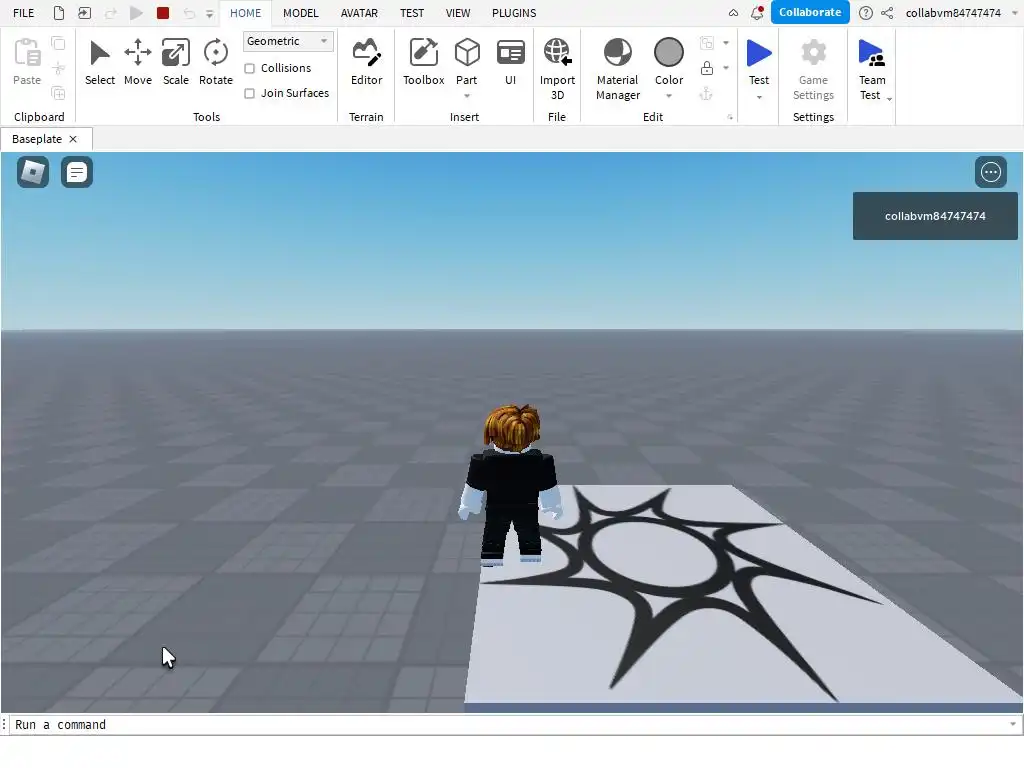Click the Cut scissors icon

coord(58,68)
